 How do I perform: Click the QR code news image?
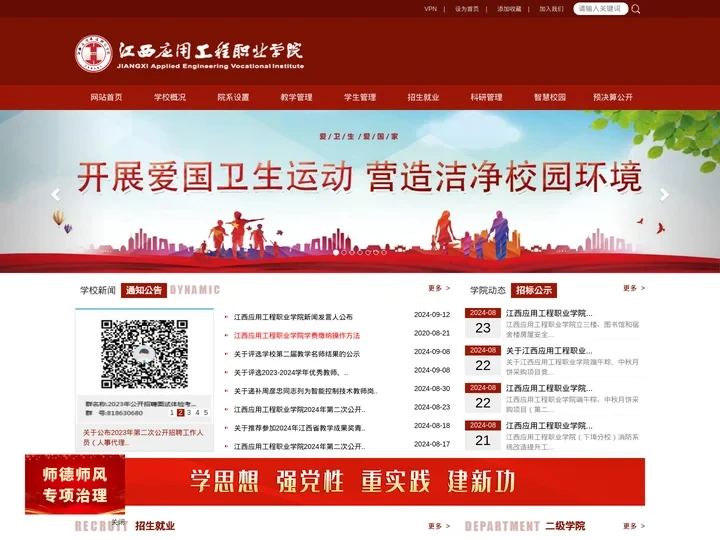point(144,354)
